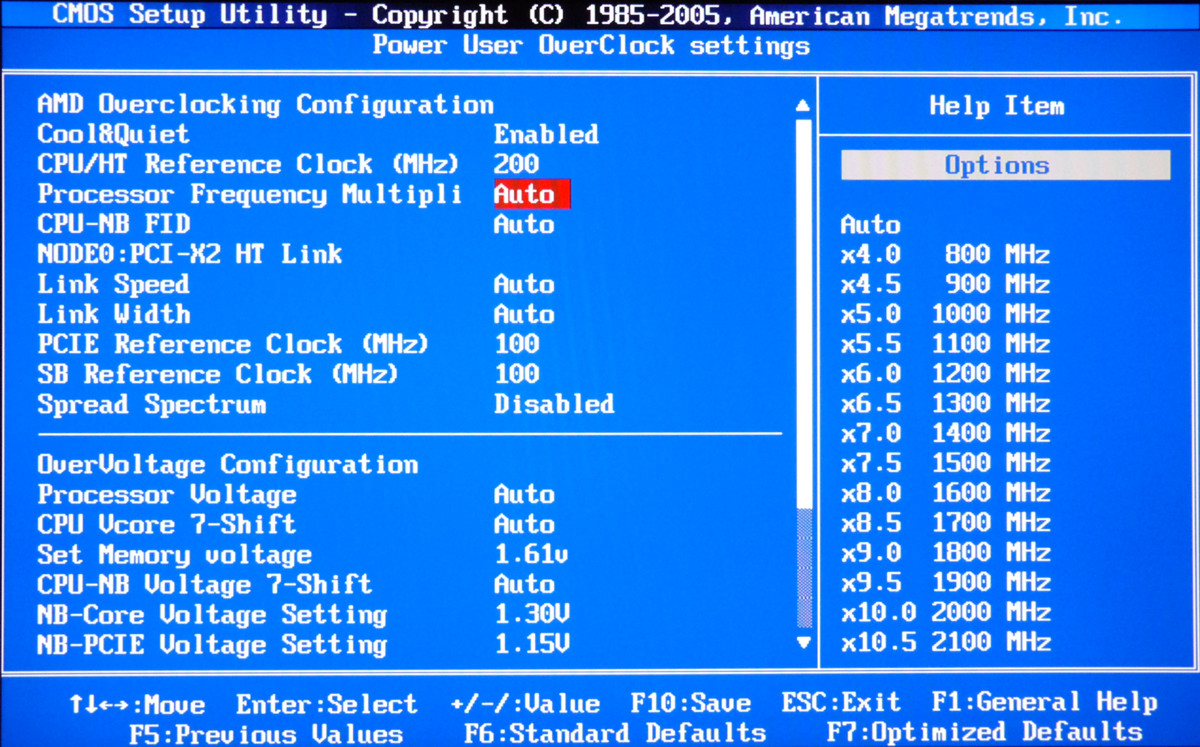Image resolution: width=1200 pixels, height=747 pixels.
Task: Select the CPU/HT Reference Clock (MHz) label
Action: coord(248,165)
